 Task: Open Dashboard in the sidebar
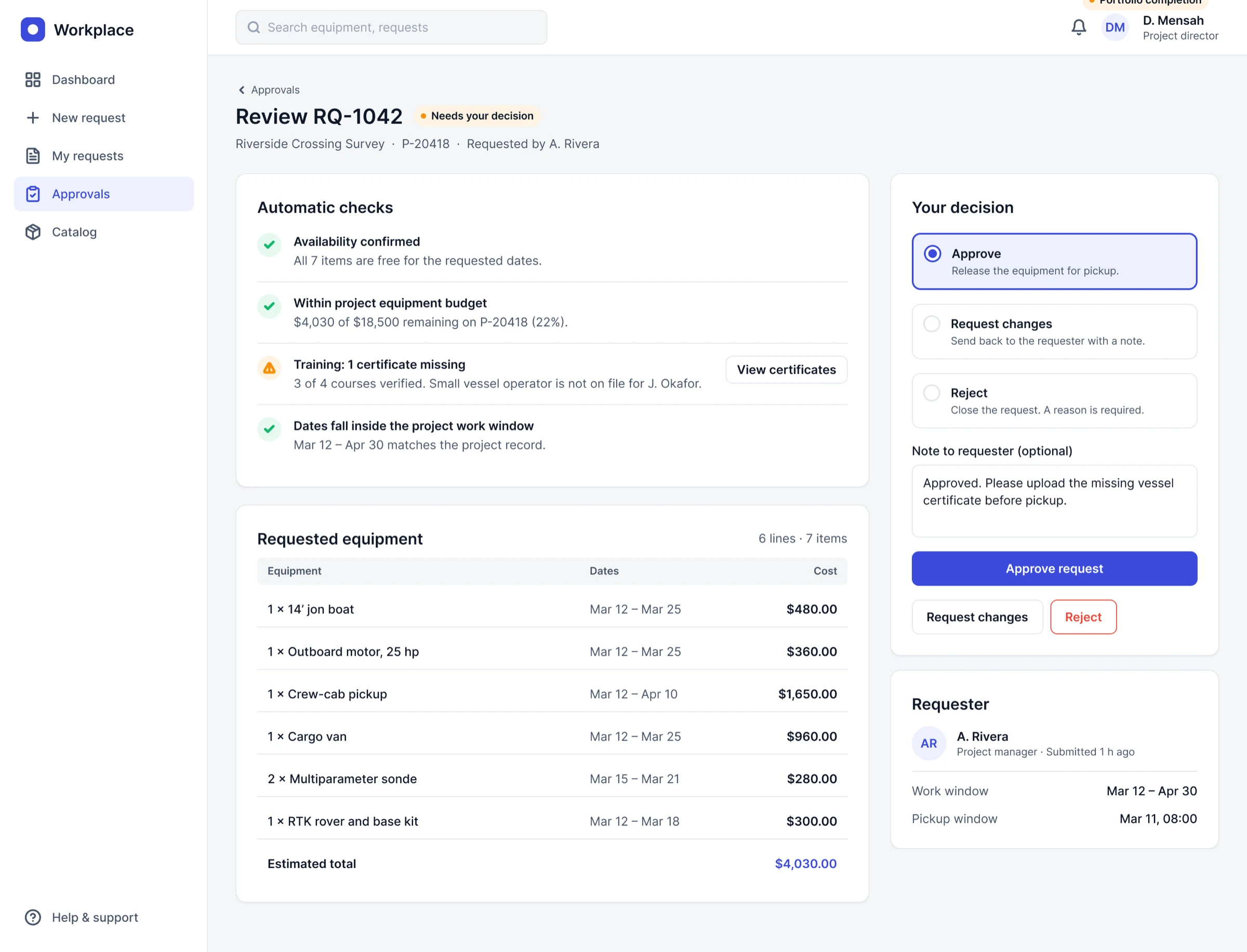[x=104, y=80]
